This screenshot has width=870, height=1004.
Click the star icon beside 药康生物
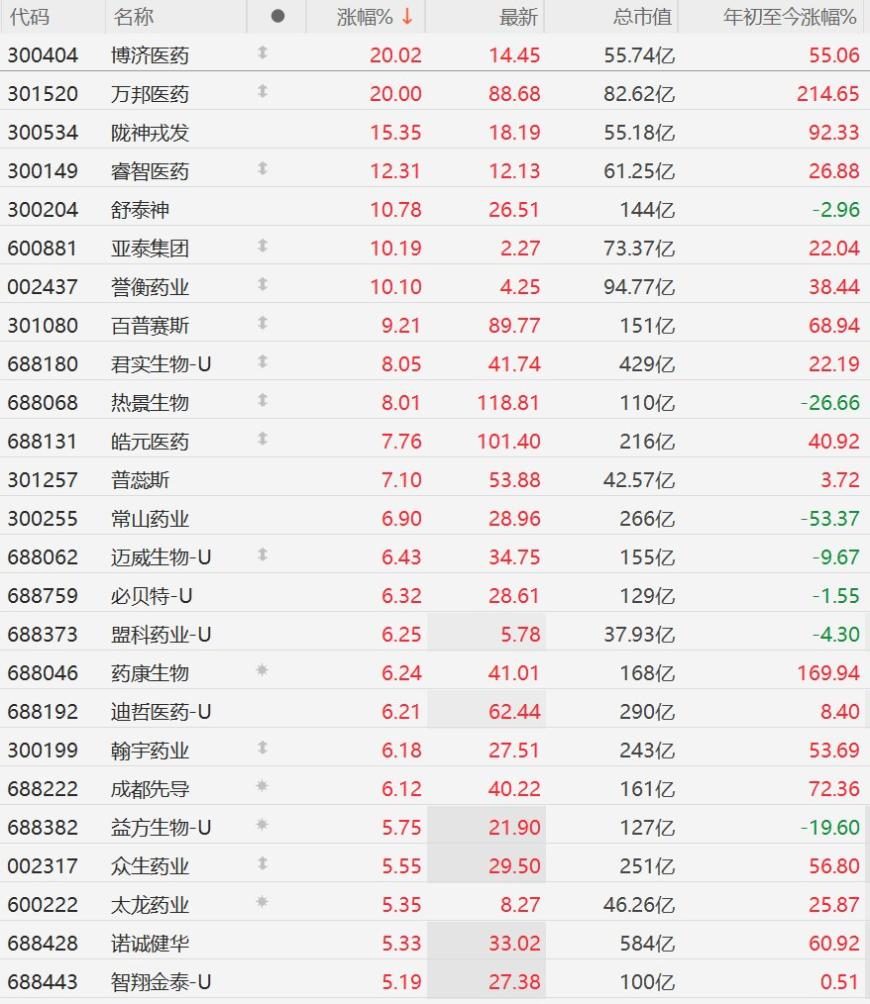click(262, 670)
